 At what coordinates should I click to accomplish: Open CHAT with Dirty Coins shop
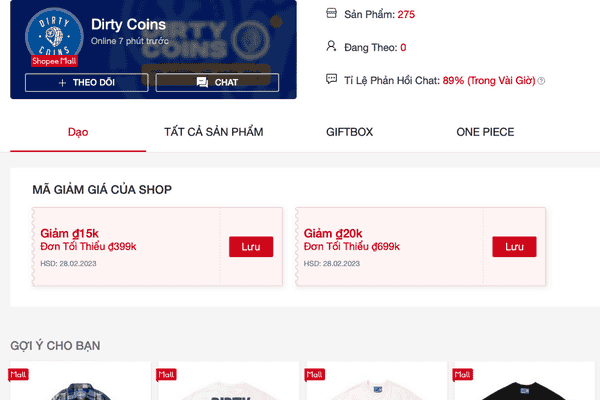coord(216,82)
